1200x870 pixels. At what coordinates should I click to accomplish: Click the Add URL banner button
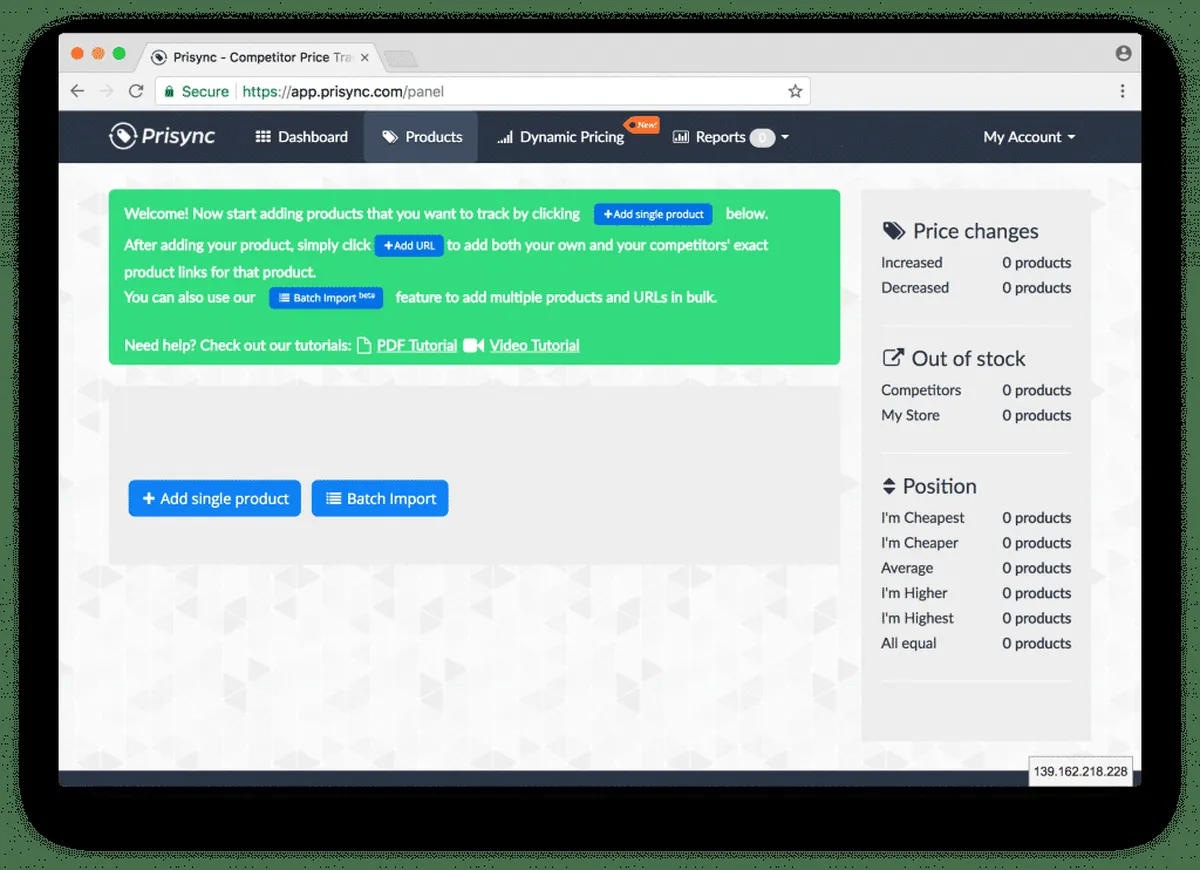point(409,246)
